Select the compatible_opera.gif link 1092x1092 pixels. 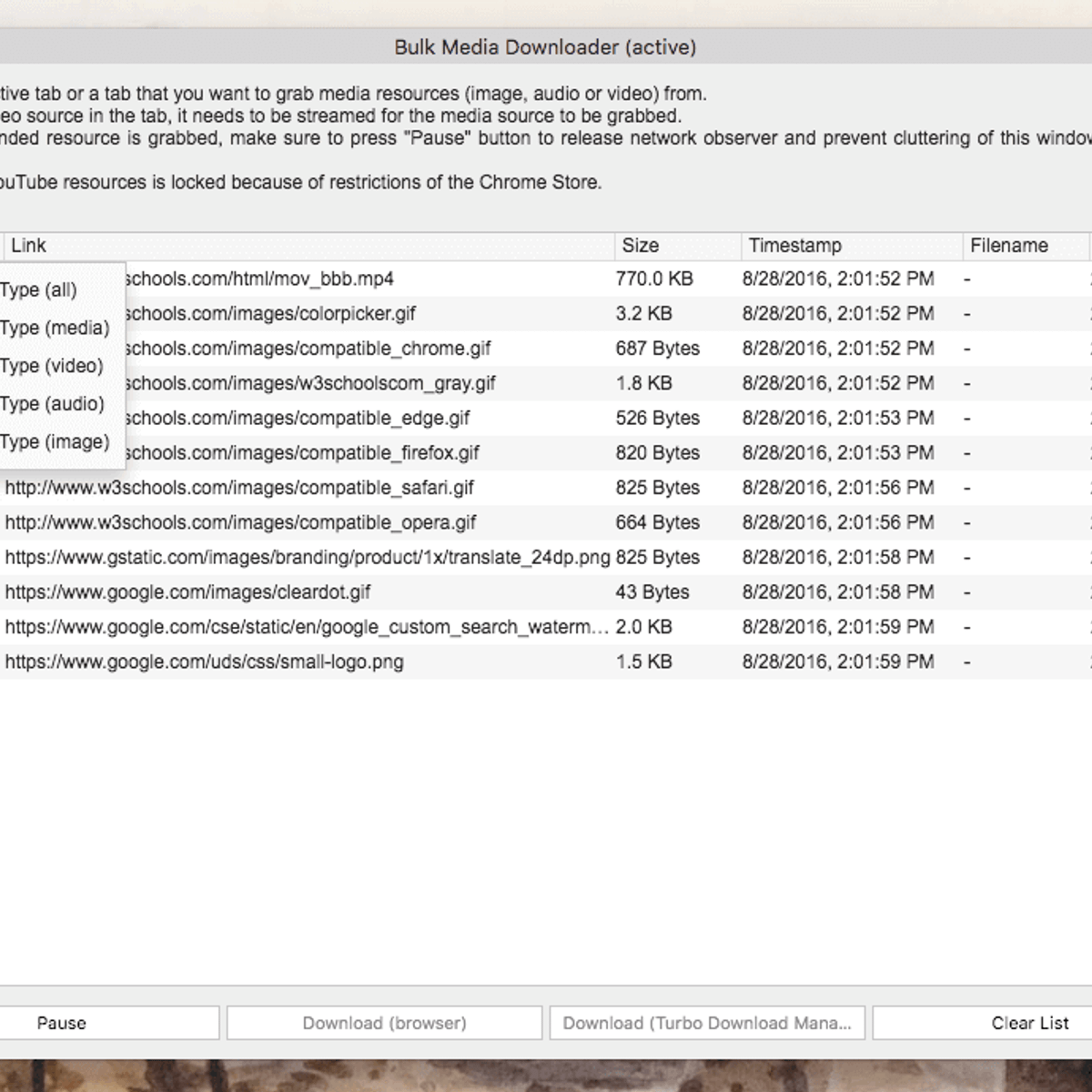240,522
